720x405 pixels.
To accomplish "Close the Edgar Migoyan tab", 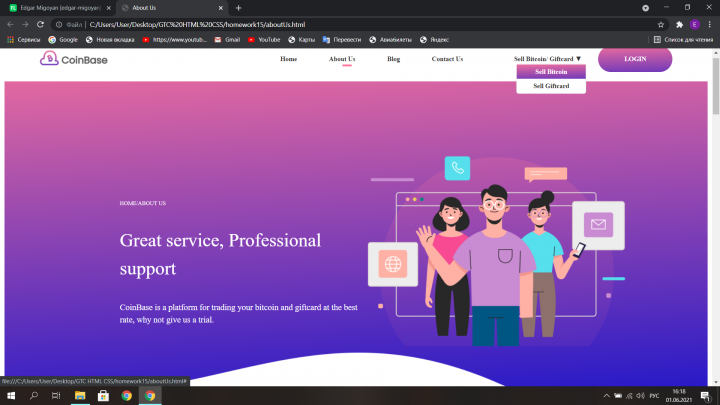I will 108,8.
